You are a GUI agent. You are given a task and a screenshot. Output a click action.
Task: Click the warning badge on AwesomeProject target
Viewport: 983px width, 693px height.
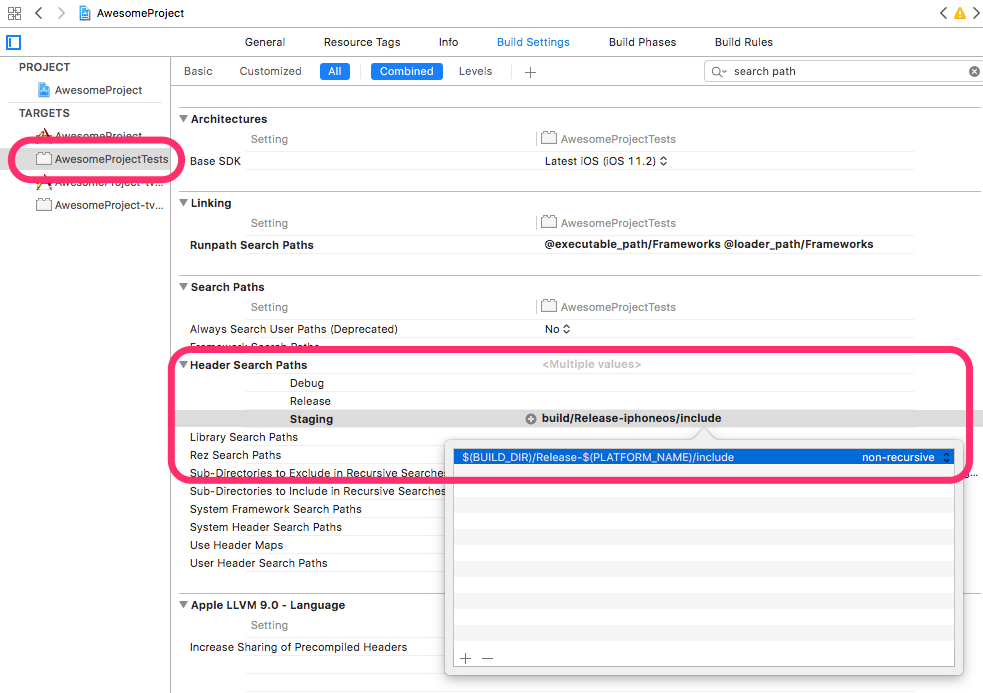click(x=44, y=133)
